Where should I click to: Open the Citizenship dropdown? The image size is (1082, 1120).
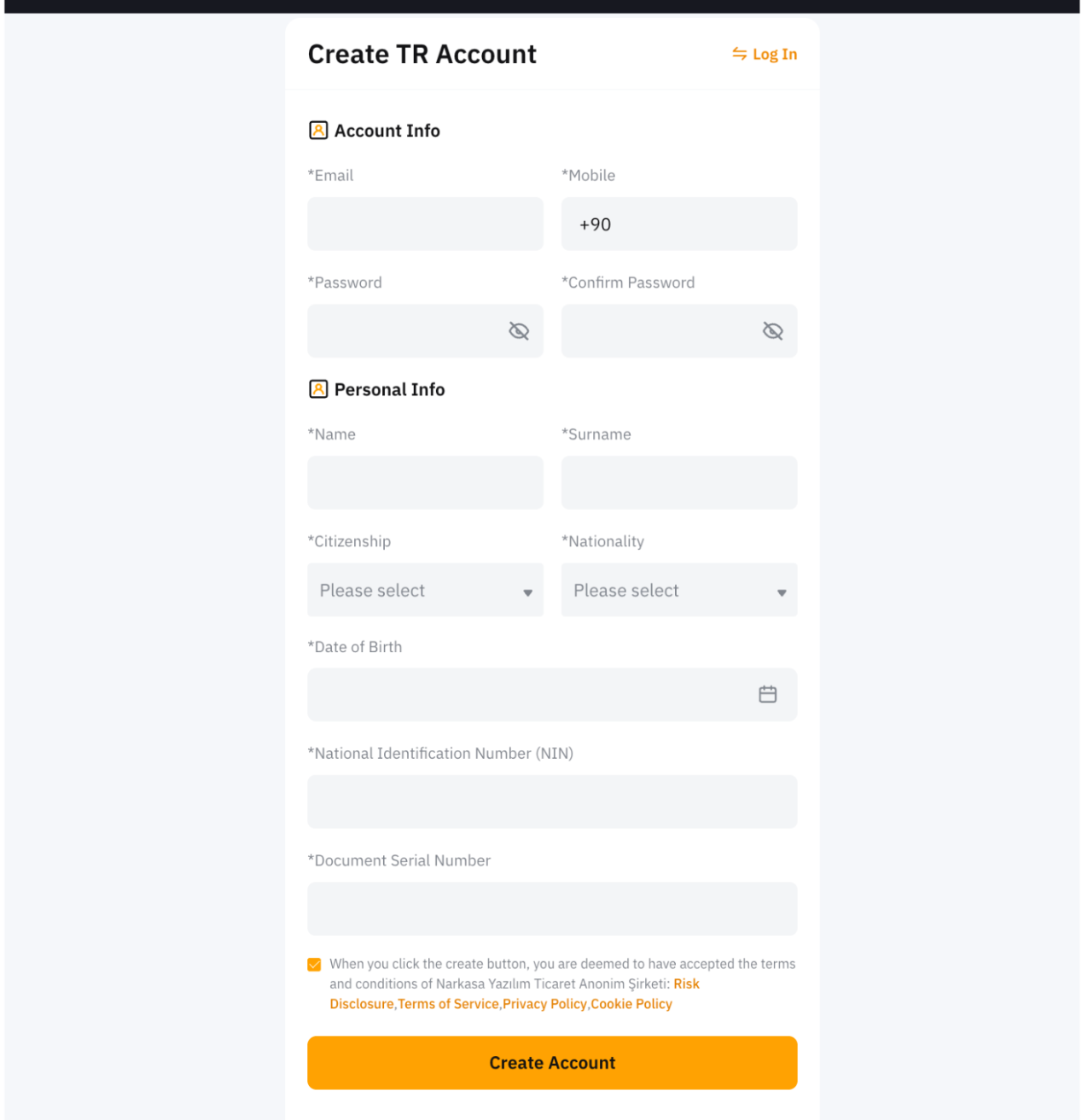coord(425,590)
